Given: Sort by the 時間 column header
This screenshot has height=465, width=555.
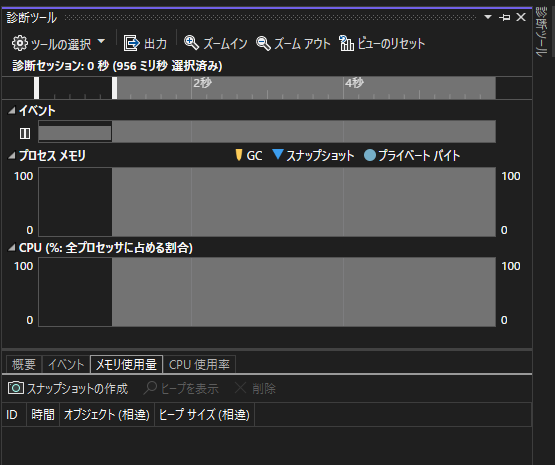Looking at the screenshot, I should (x=43, y=414).
